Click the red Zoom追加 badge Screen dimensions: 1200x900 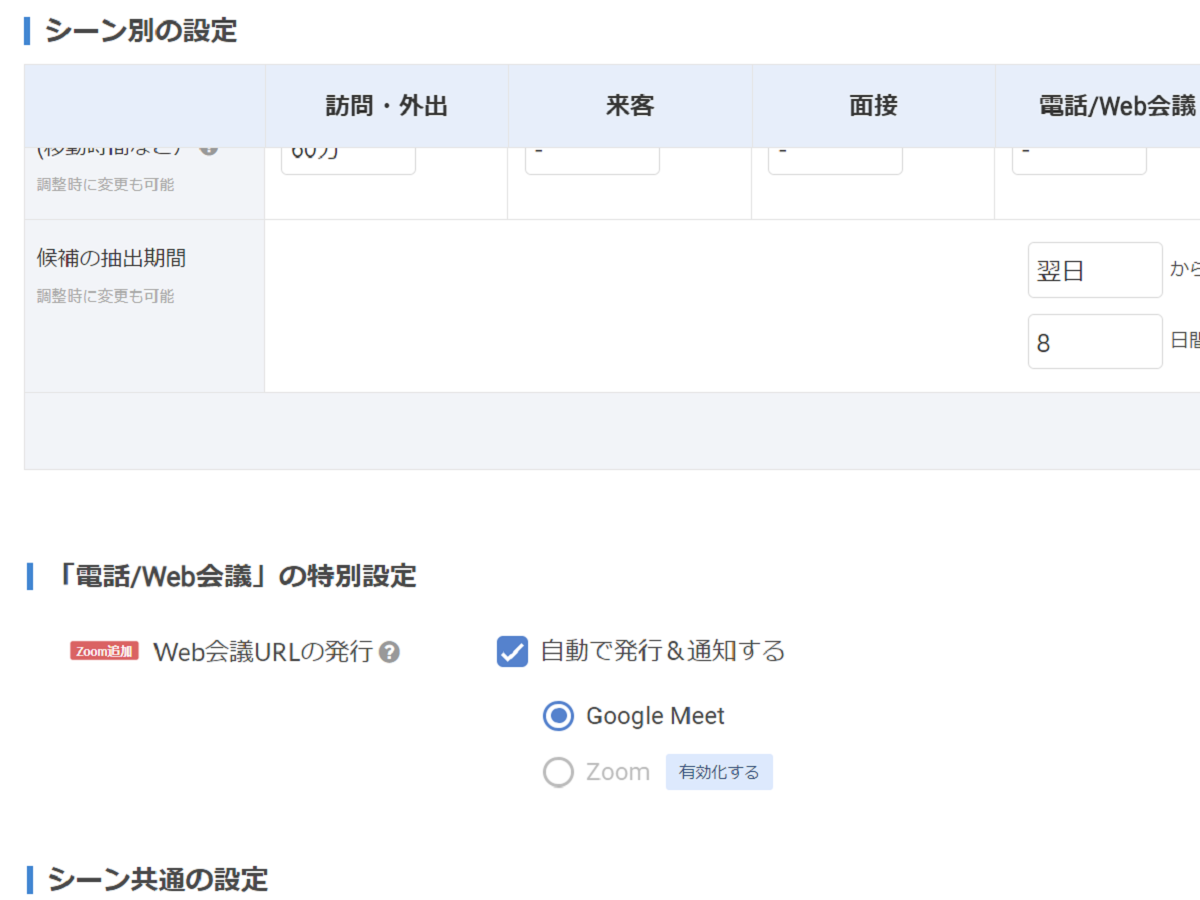[x=104, y=651]
